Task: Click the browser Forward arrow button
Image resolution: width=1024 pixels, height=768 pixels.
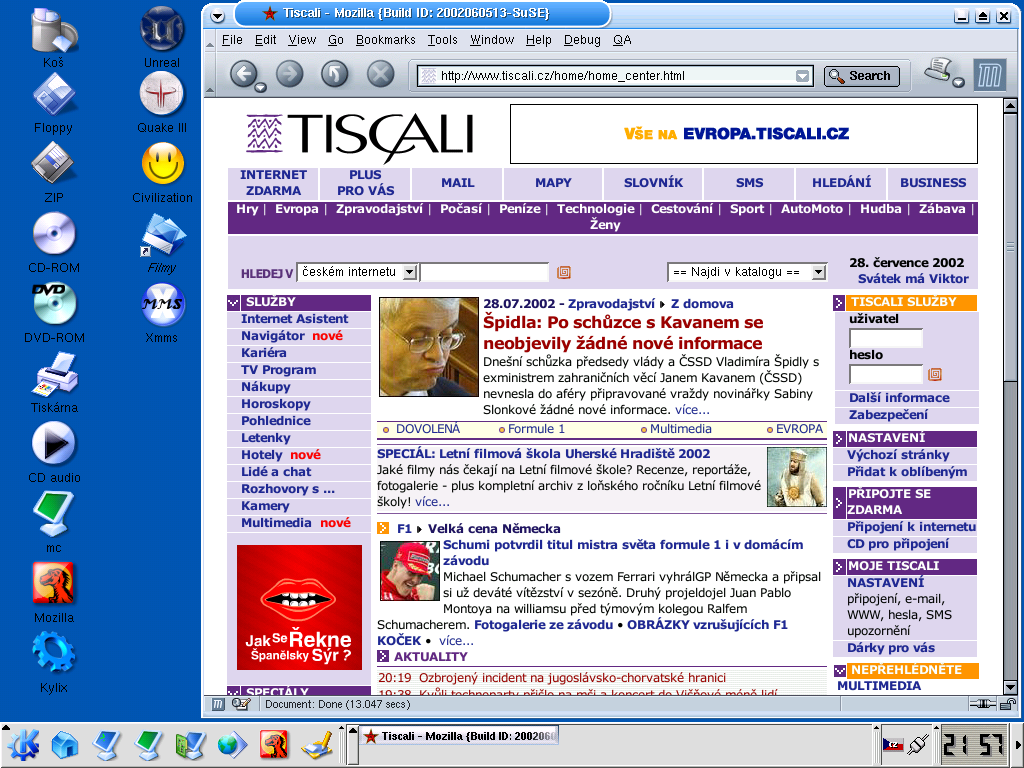Action: (289, 74)
